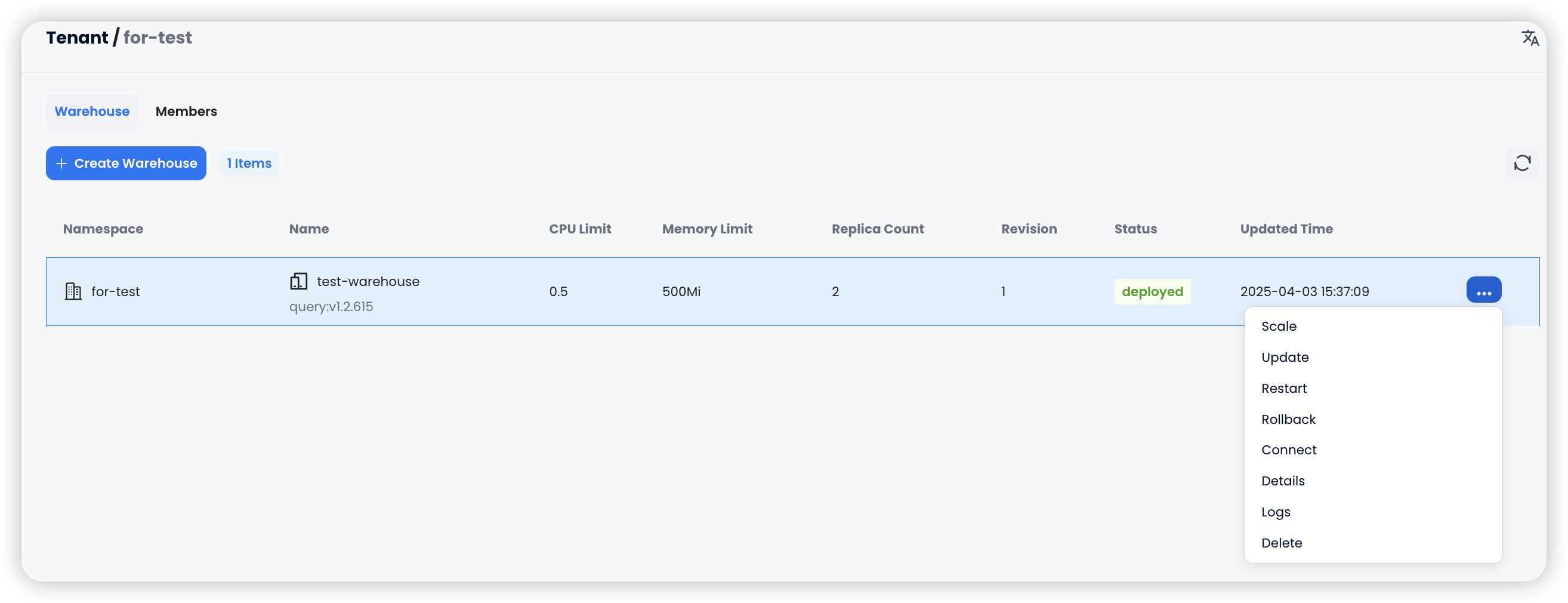Click the plus icon in Create Warehouse
Screen dimensions: 1568x603
click(x=61, y=163)
